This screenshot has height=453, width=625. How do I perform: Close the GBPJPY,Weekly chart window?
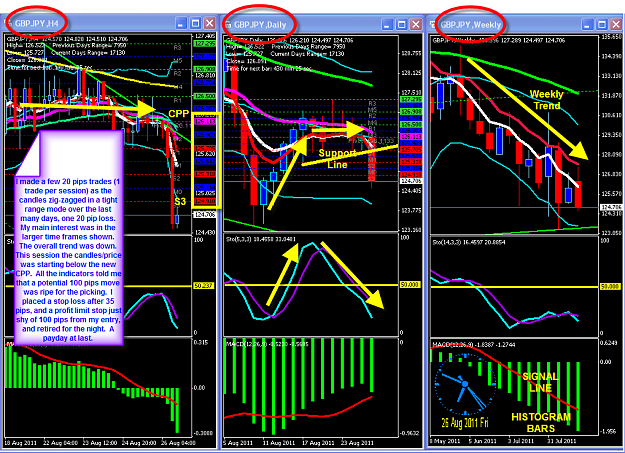[x=616, y=25]
